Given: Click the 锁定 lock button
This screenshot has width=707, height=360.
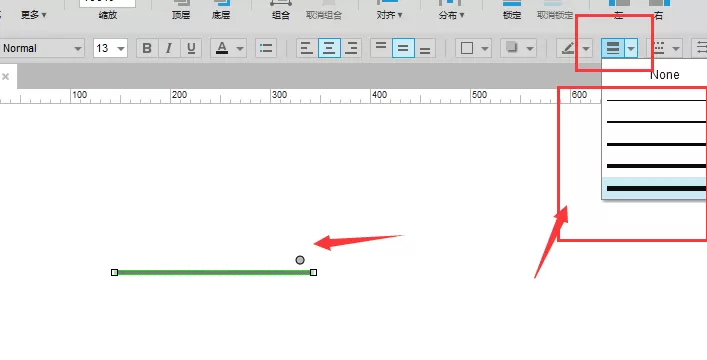Looking at the screenshot, I should point(512,10).
